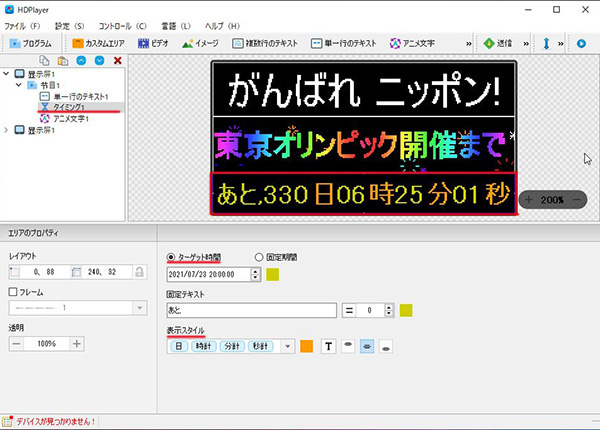Expand the second 显示屏1 tree node

6,130
